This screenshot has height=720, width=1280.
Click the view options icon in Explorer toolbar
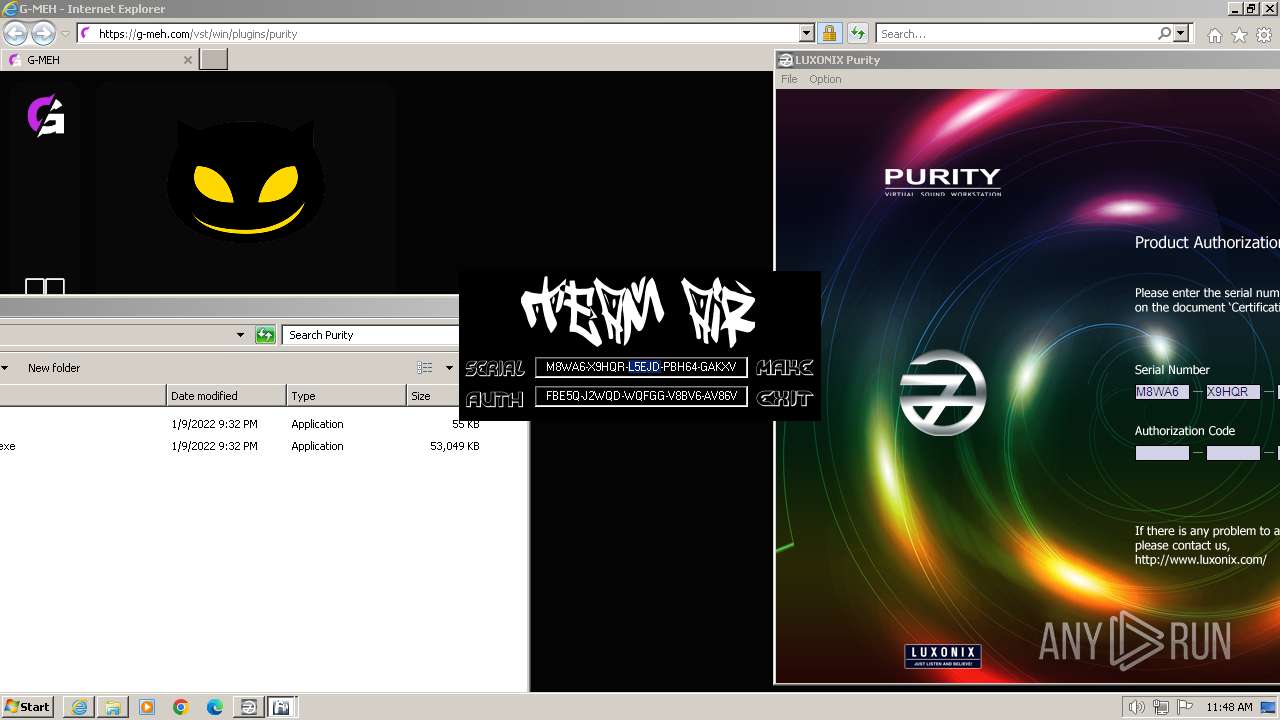coord(425,368)
